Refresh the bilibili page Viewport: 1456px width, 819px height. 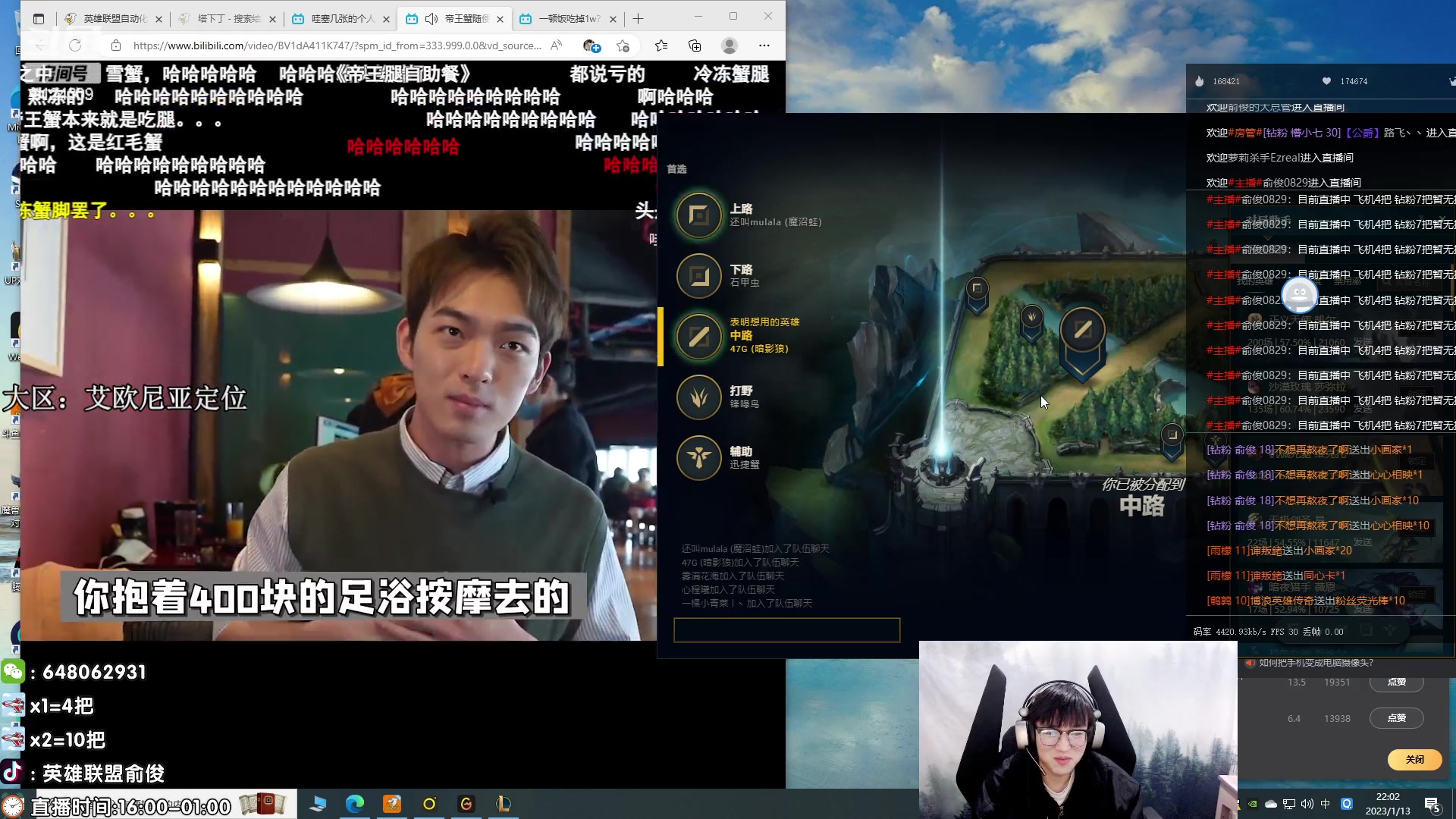[x=75, y=45]
